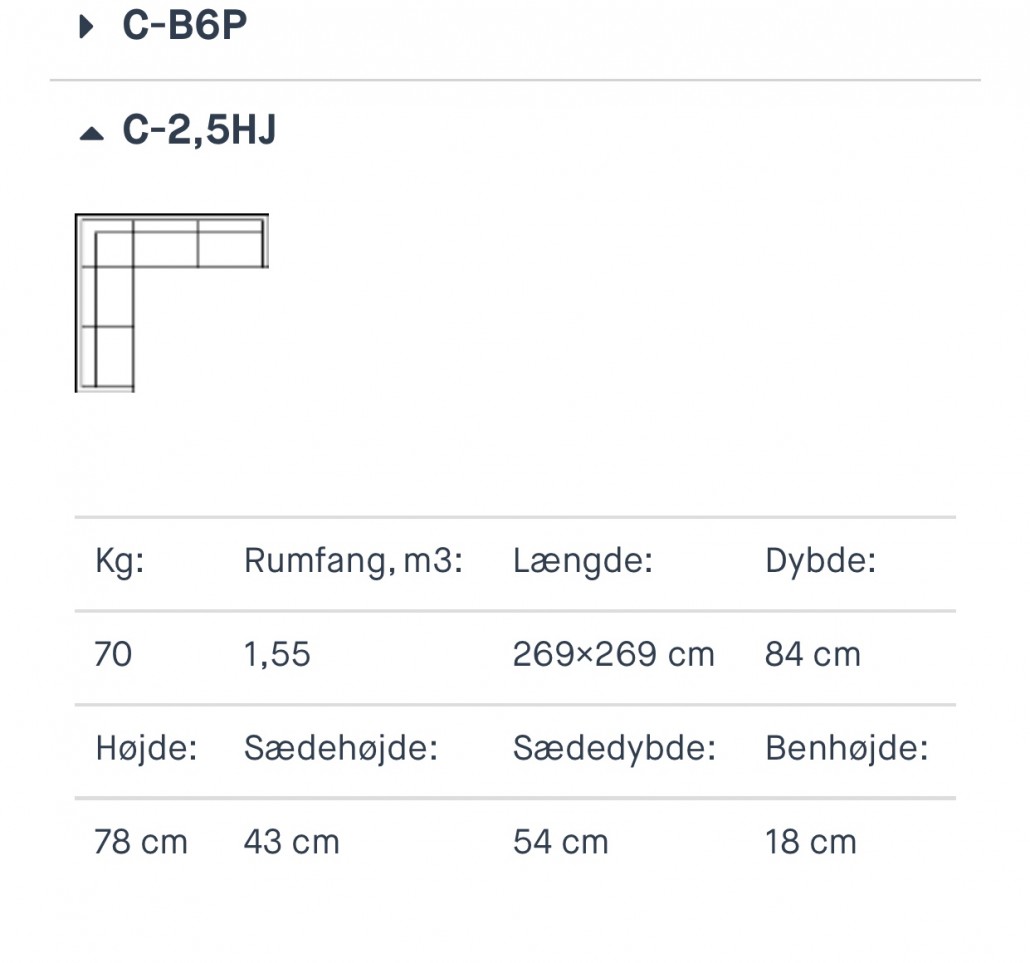This screenshot has height=963, width=1030.
Task: Click the Sædedybde: header cell
Action: click(614, 748)
